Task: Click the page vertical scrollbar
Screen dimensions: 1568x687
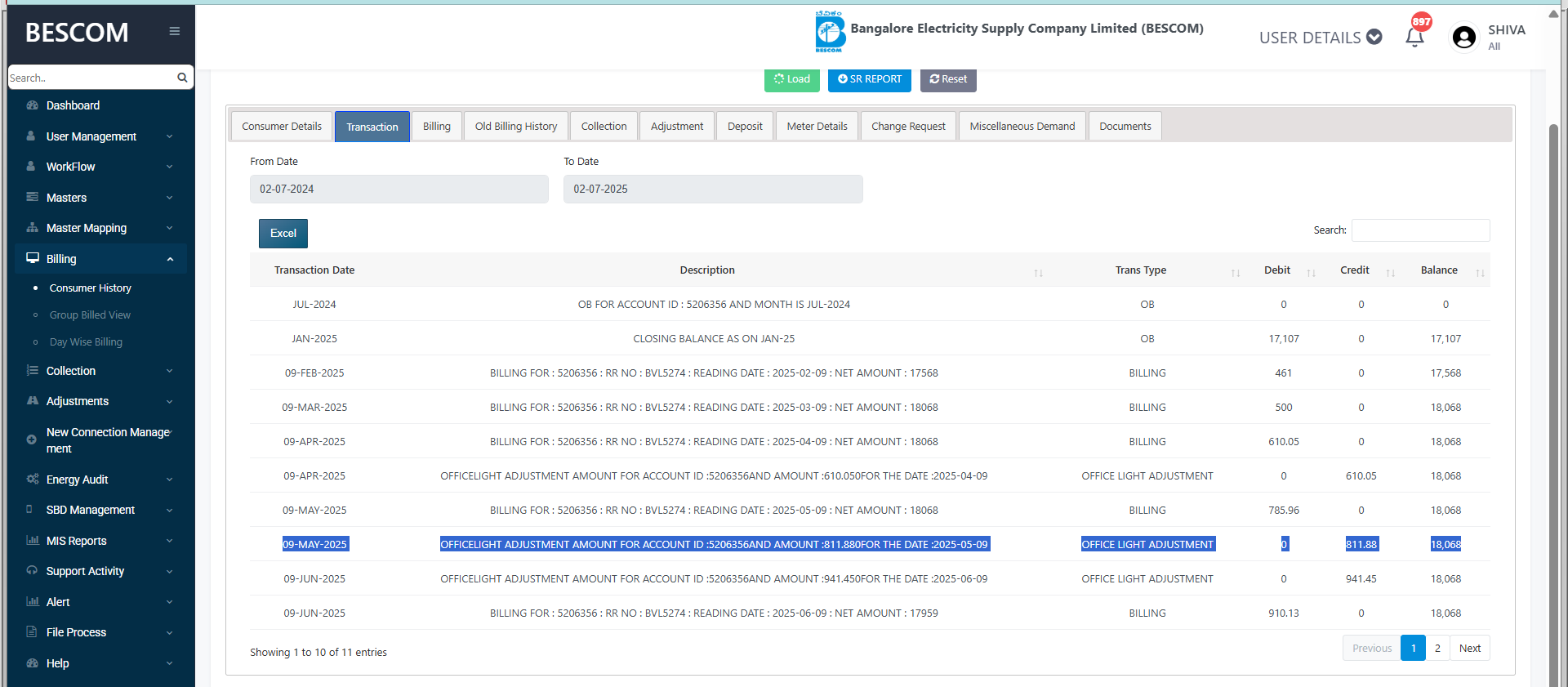Action: pyautogui.click(x=1554, y=404)
